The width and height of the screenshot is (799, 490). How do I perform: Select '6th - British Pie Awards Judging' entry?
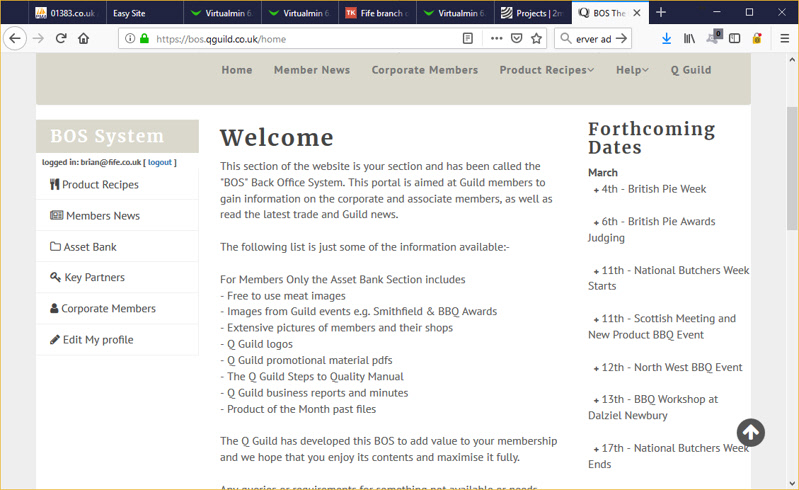652,230
